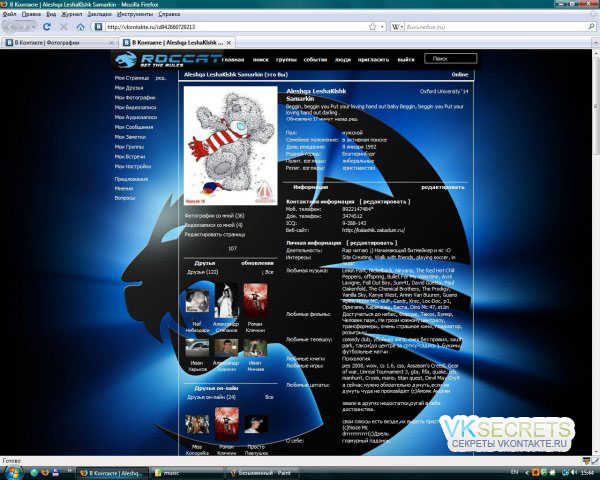Image resolution: width=600 pixels, height=480 pixels.
Task: Click the VK site favicon in address bar
Action: coord(98,27)
